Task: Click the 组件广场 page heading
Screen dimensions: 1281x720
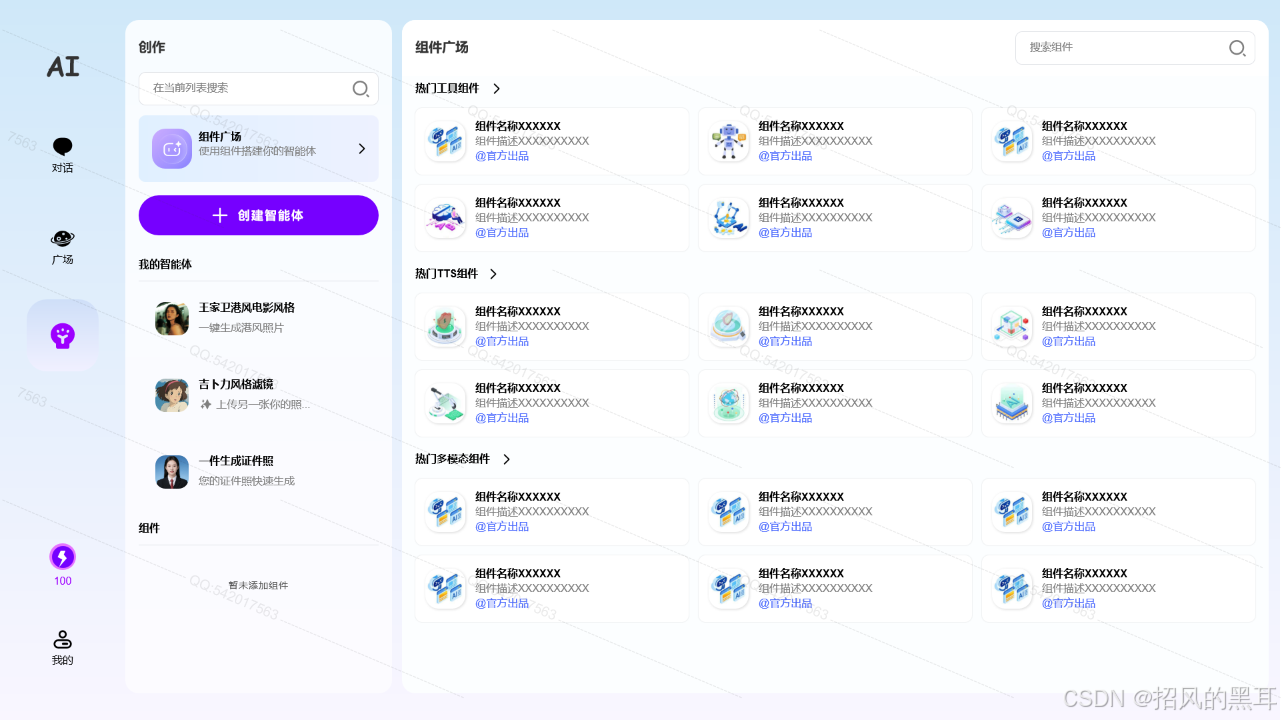Action: point(442,48)
